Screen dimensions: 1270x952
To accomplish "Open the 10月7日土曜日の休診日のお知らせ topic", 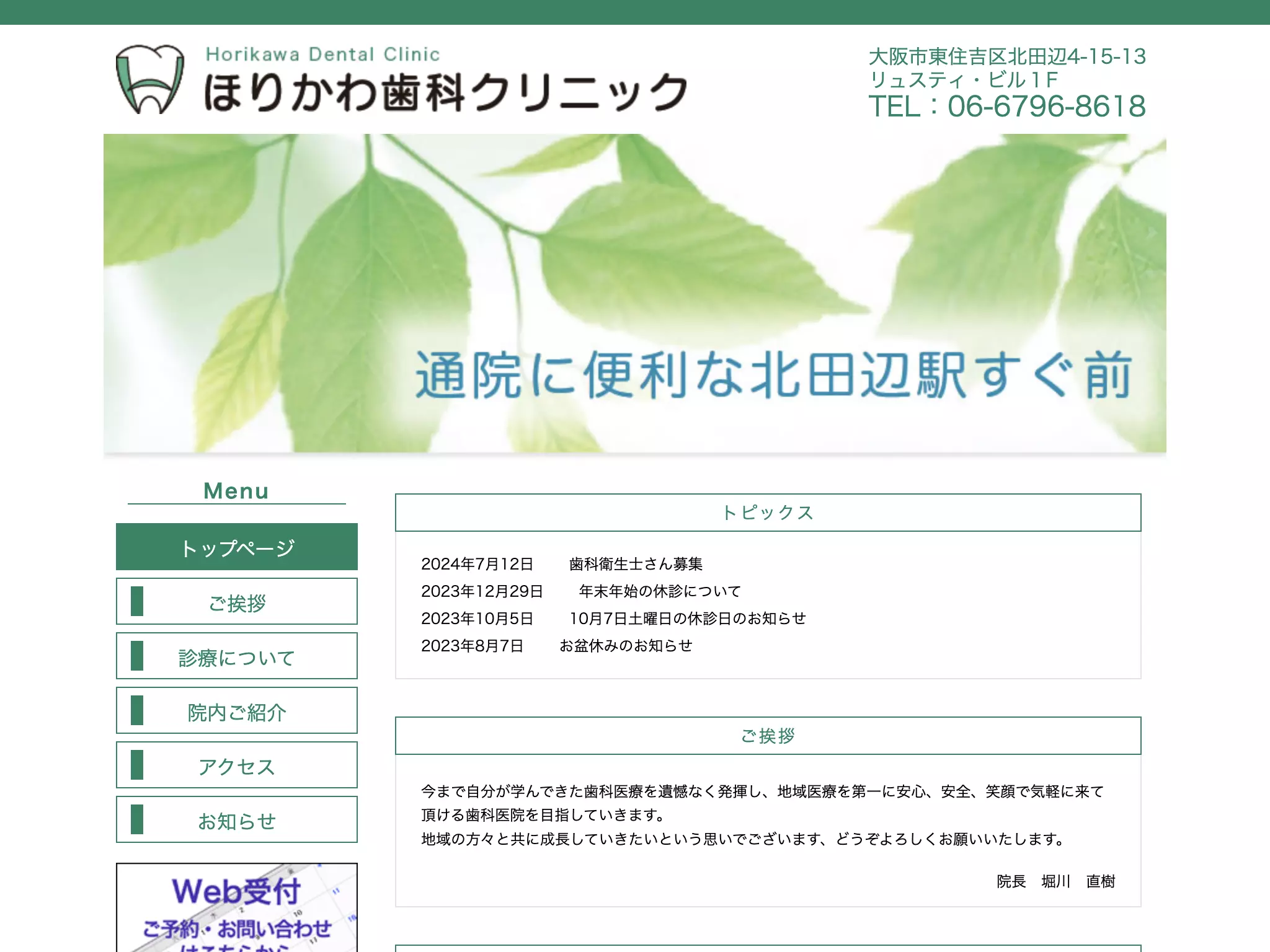I will coord(688,619).
